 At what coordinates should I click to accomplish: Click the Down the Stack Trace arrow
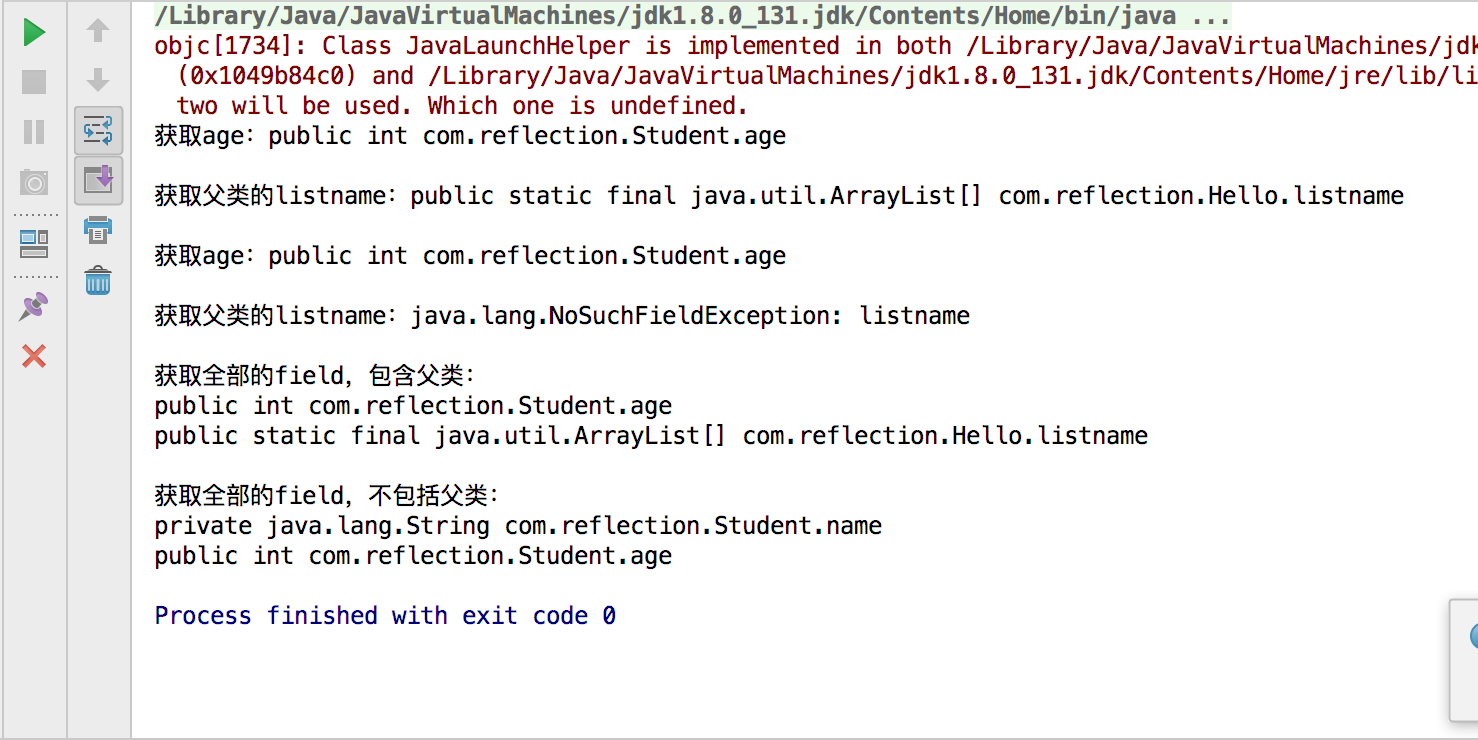pyautogui.click(x=98, y=80)
